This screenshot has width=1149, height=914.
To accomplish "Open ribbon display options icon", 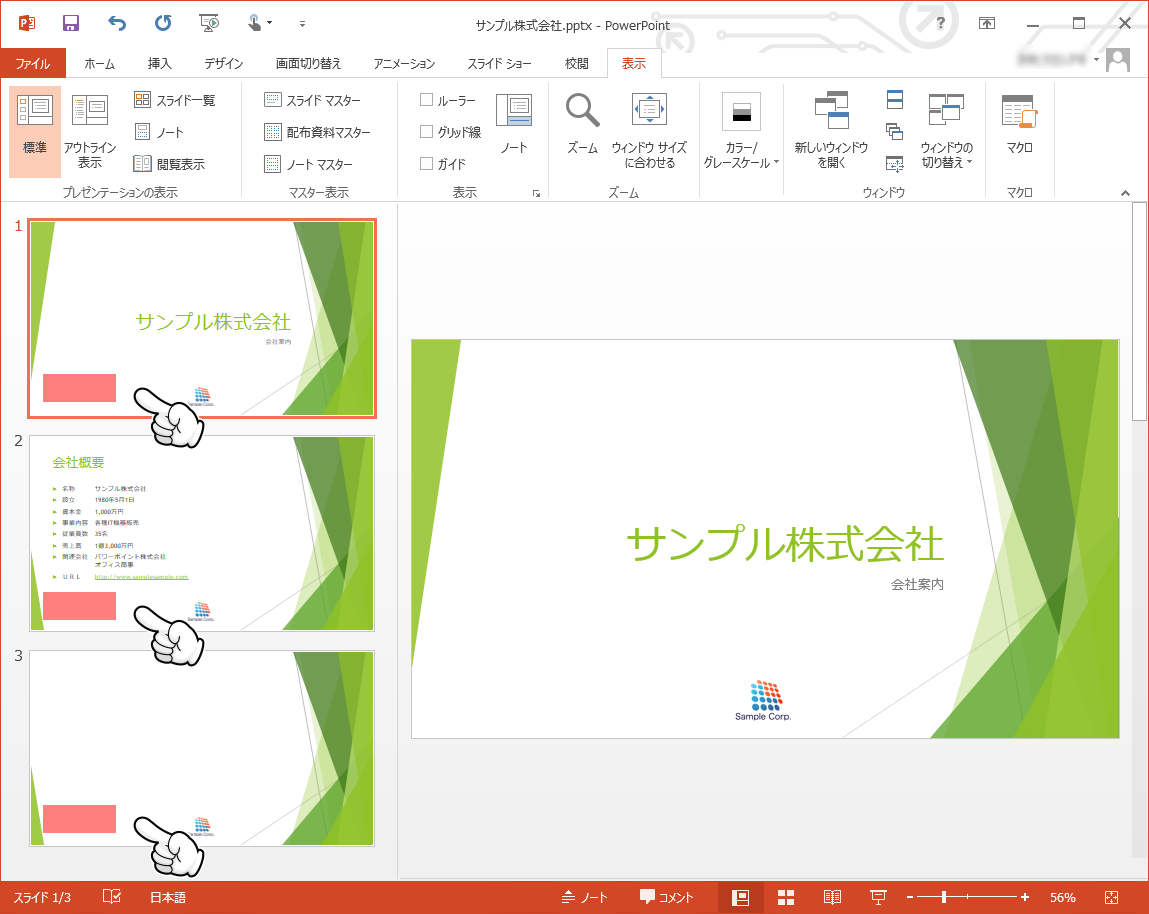I will point(987,23).
